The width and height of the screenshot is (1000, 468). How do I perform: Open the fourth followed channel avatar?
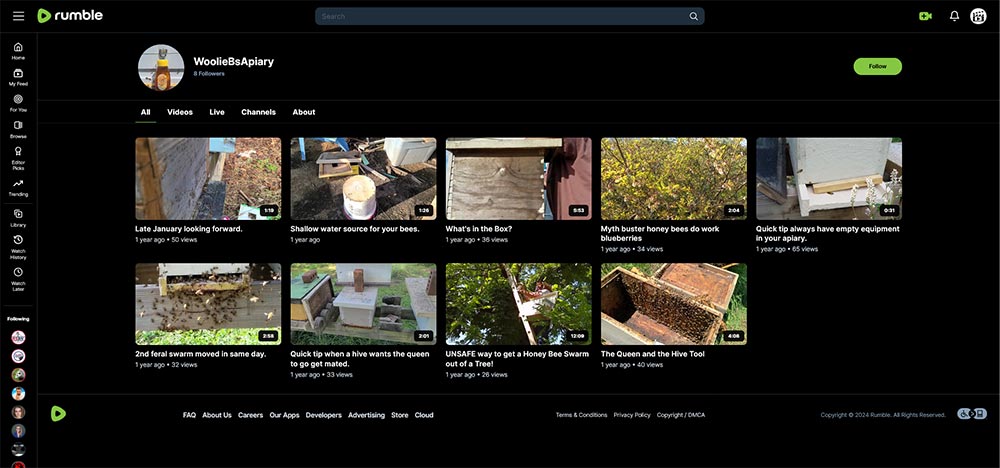(x=18, y=393)
